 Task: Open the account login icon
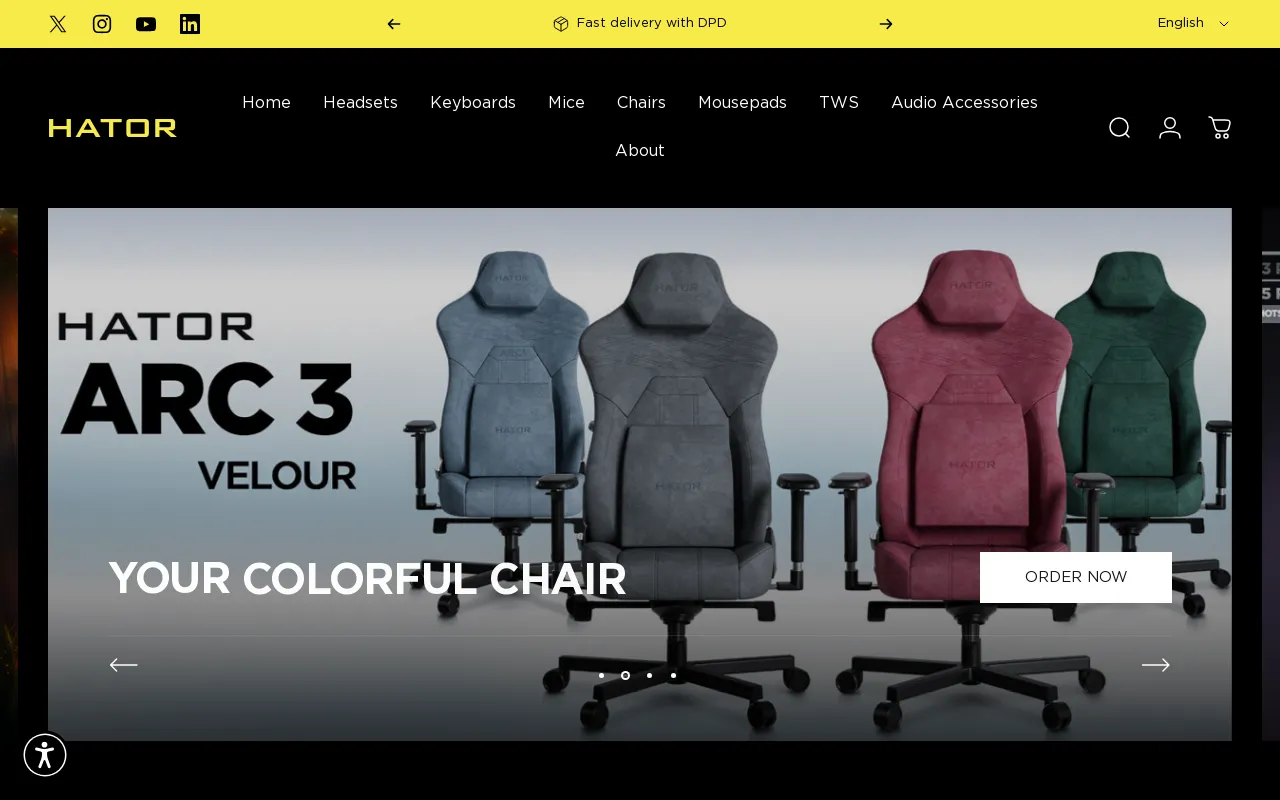pyautogui.click(x=1170, y=128)
